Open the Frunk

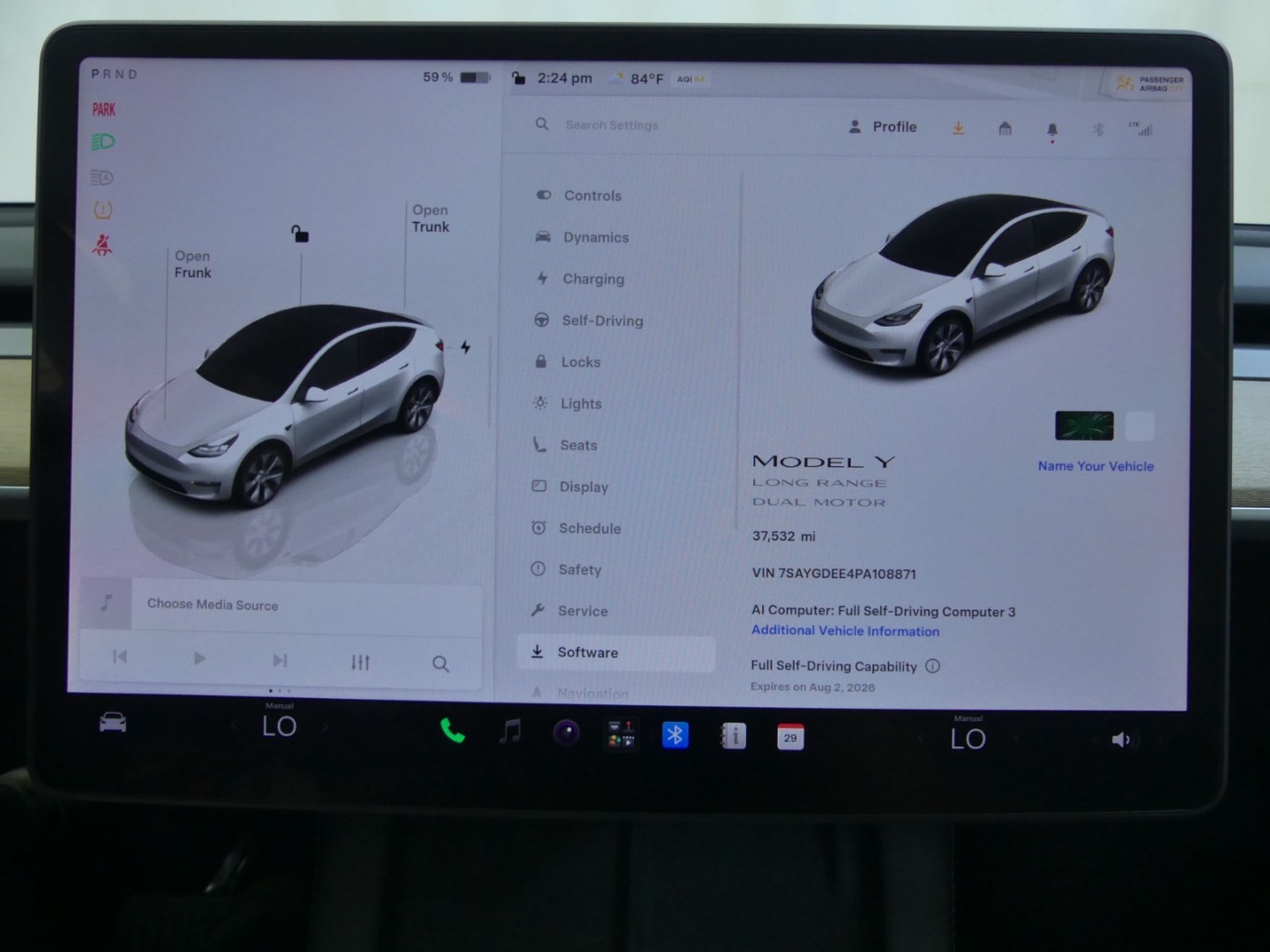pyautogui.click(x=192, y=264)
